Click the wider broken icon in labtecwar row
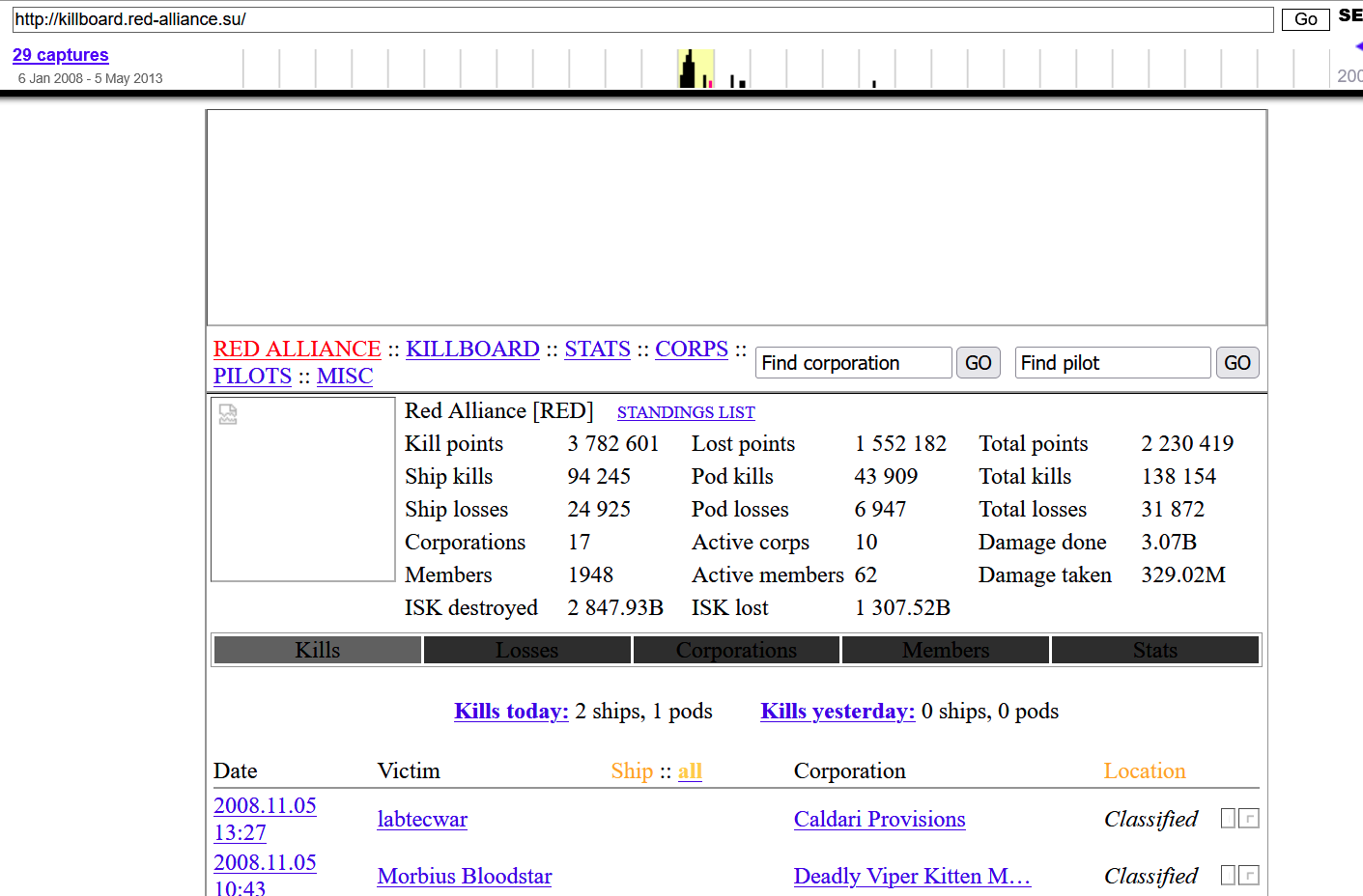 1249,819
